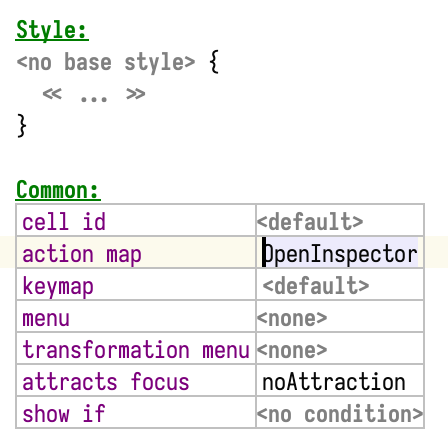Click the opening left guillemet « marker
Image resolution: width=448 pixels, height=448 pixels.
click(52, 94)
